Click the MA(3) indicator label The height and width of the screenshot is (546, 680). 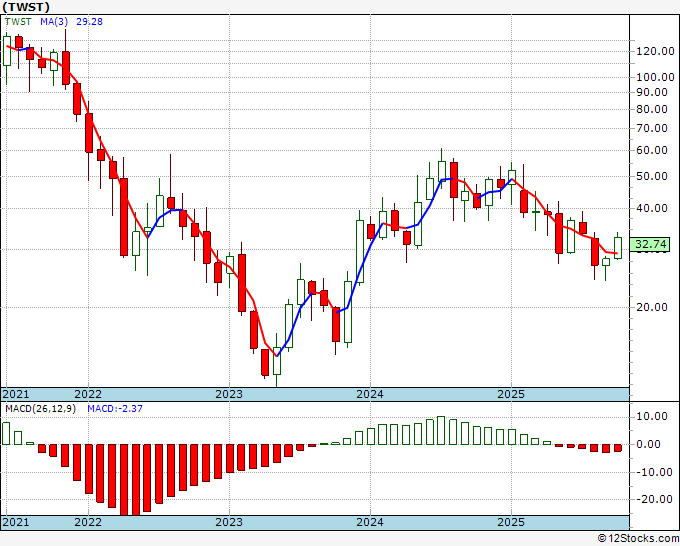point(54,22)
